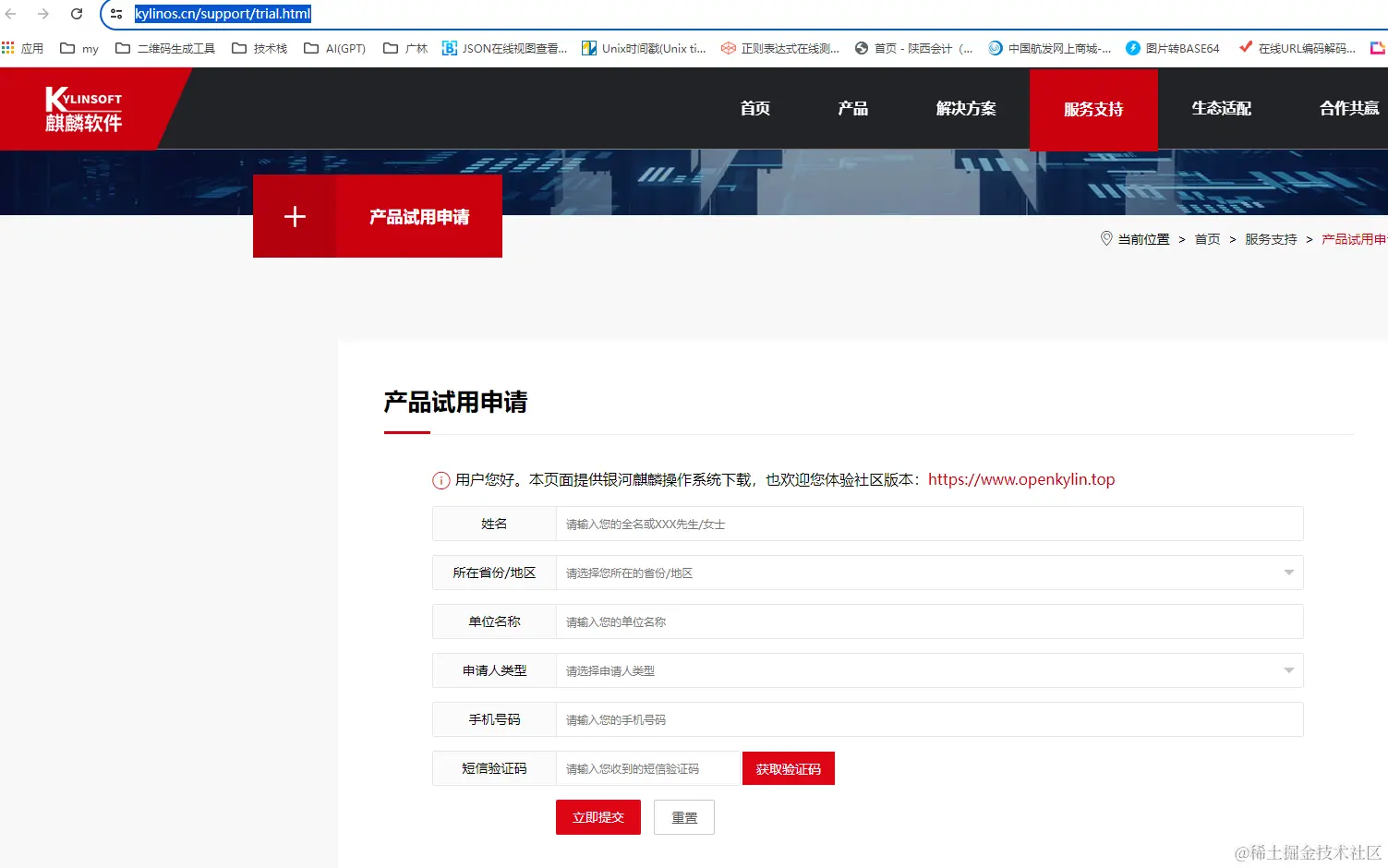Screen dimensions: 1388x868
Task: Go to 首页 in main navigation
Action: pos(755,109)
